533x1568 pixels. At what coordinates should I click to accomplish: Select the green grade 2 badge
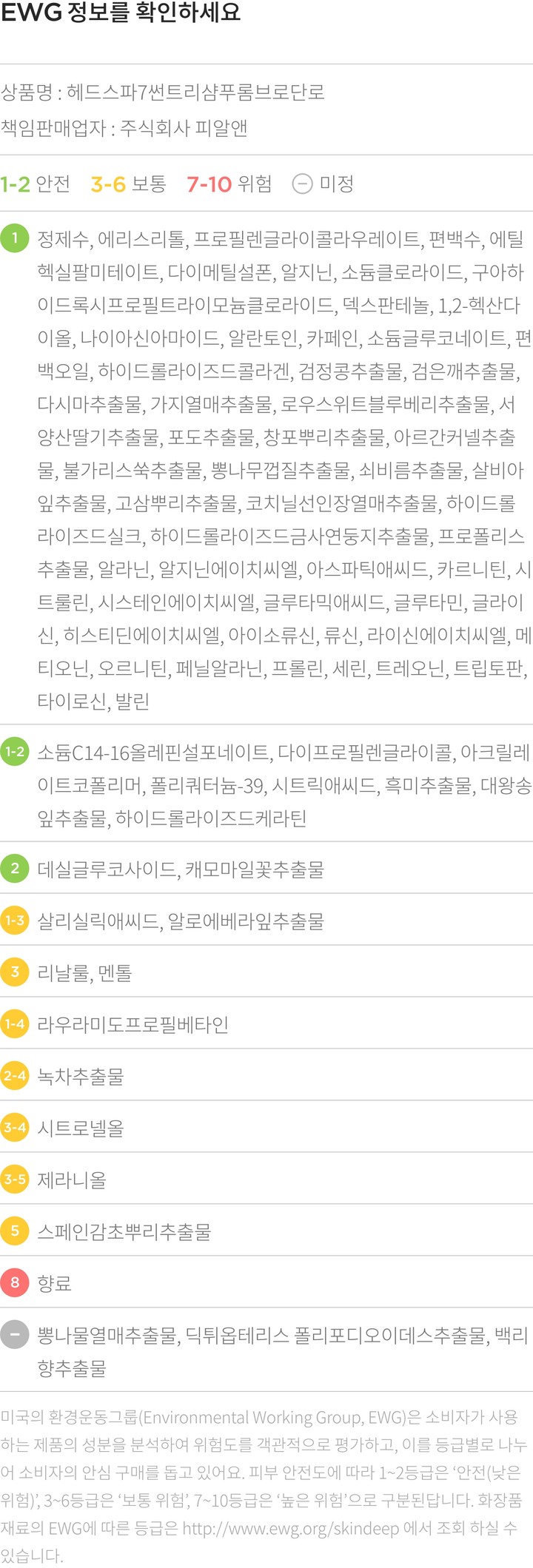coord(15,869)
